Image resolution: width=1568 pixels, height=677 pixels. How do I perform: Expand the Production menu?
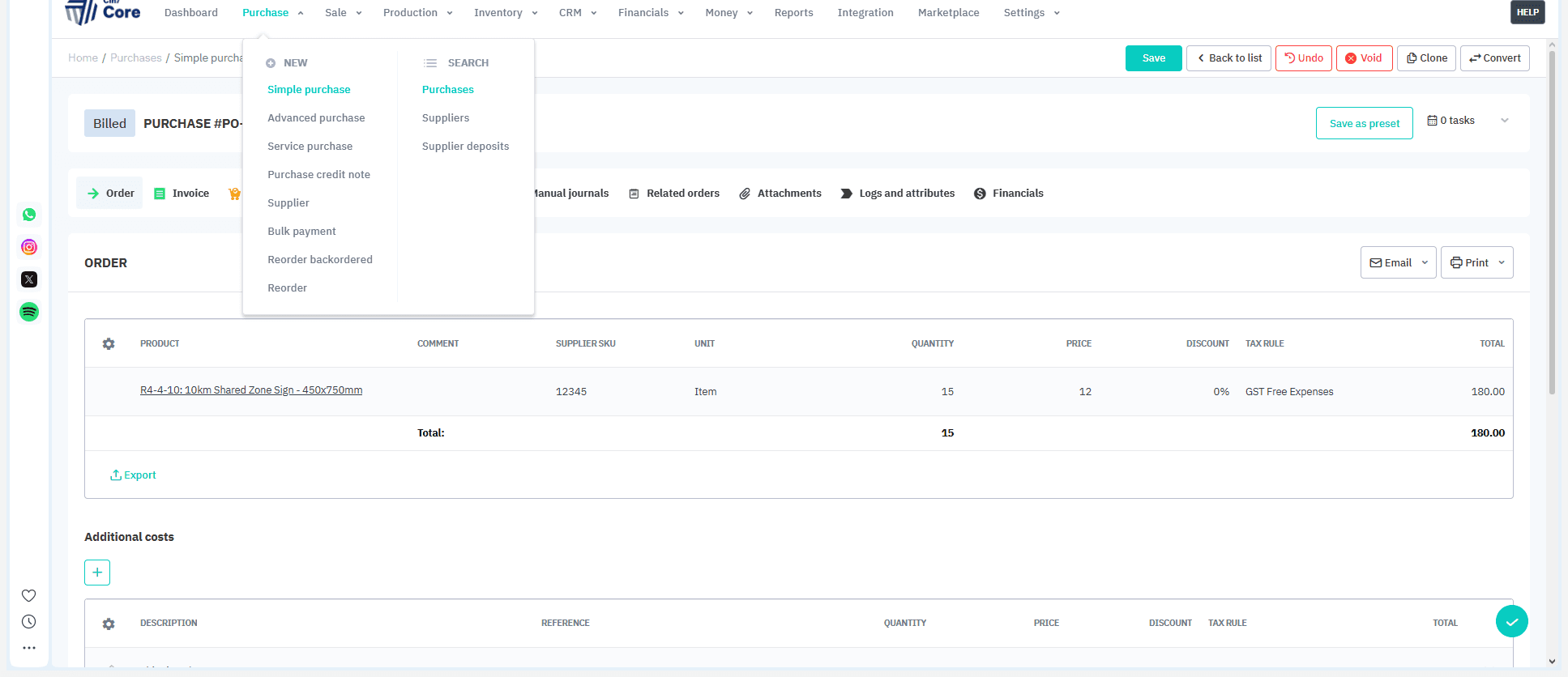point(418,13)
